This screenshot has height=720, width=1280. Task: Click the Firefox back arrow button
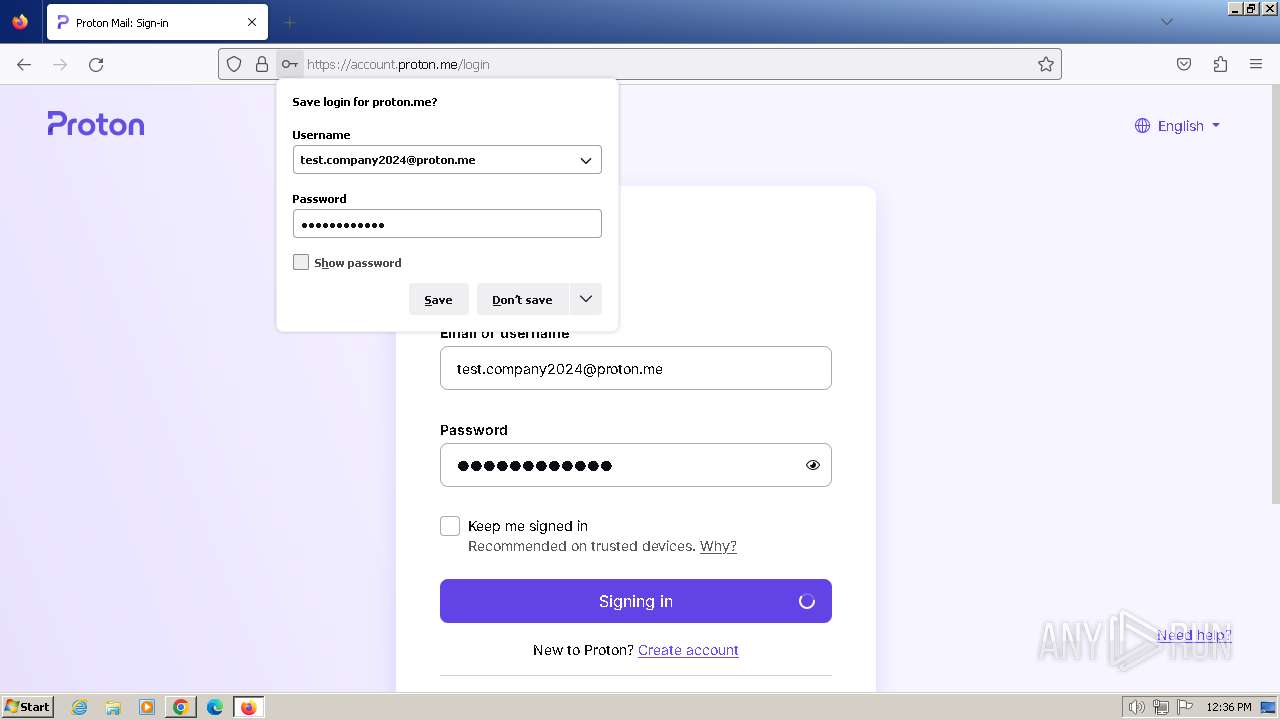coord(24,64)
